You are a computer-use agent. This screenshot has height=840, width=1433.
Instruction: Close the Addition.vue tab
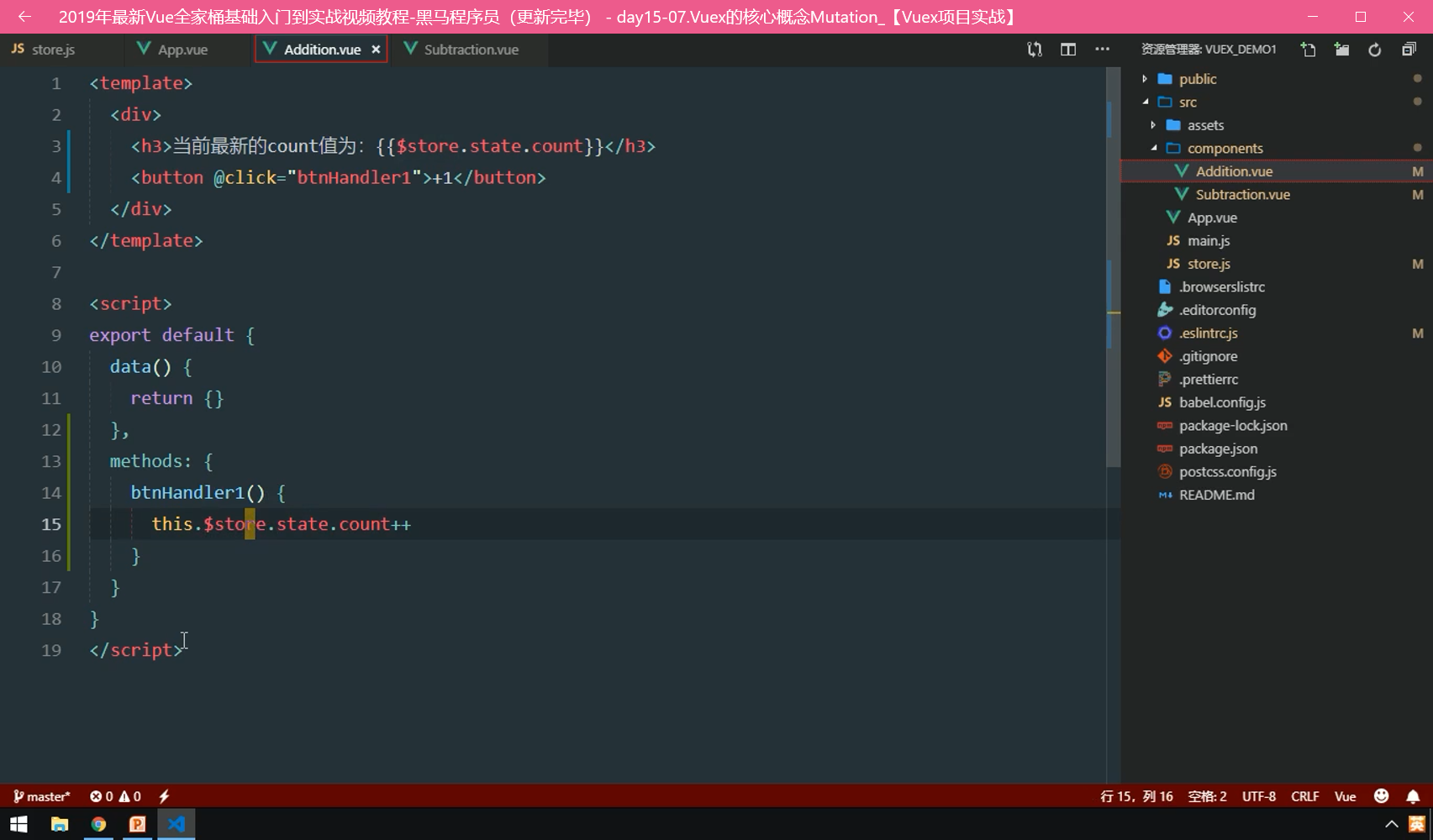376,50
